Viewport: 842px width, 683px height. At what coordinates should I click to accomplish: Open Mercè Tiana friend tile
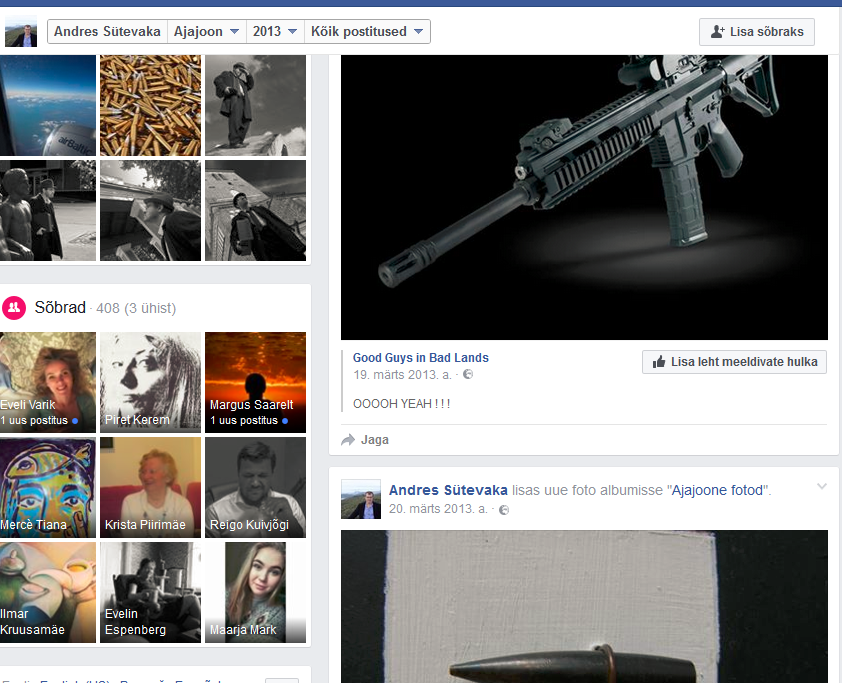click(48, 488)
